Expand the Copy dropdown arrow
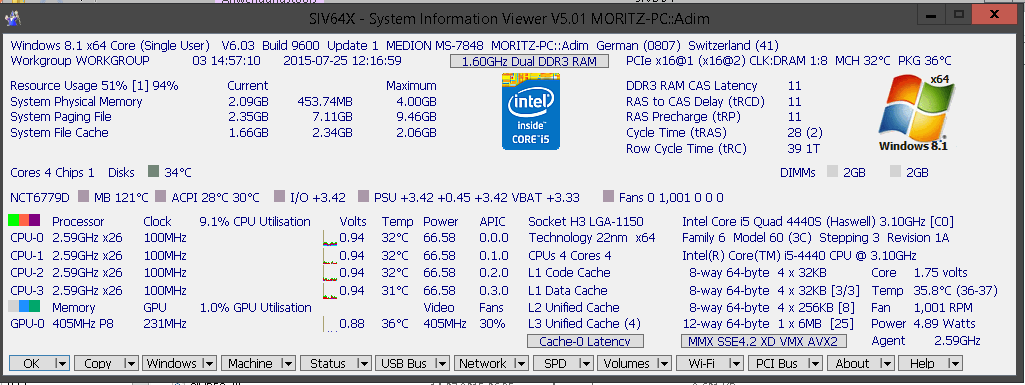 coord(130,363)
